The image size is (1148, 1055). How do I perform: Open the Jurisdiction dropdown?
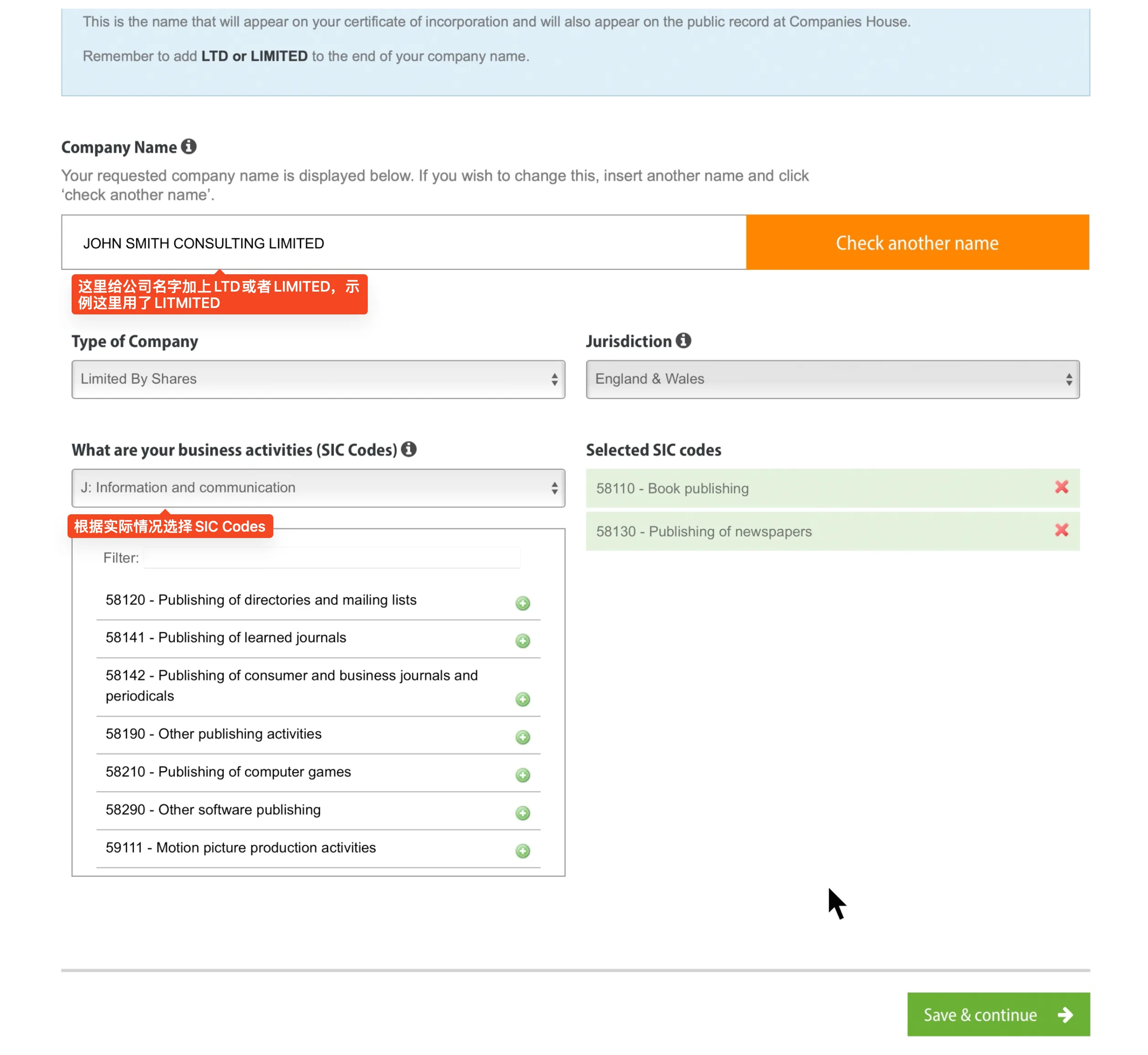(832, 379)
